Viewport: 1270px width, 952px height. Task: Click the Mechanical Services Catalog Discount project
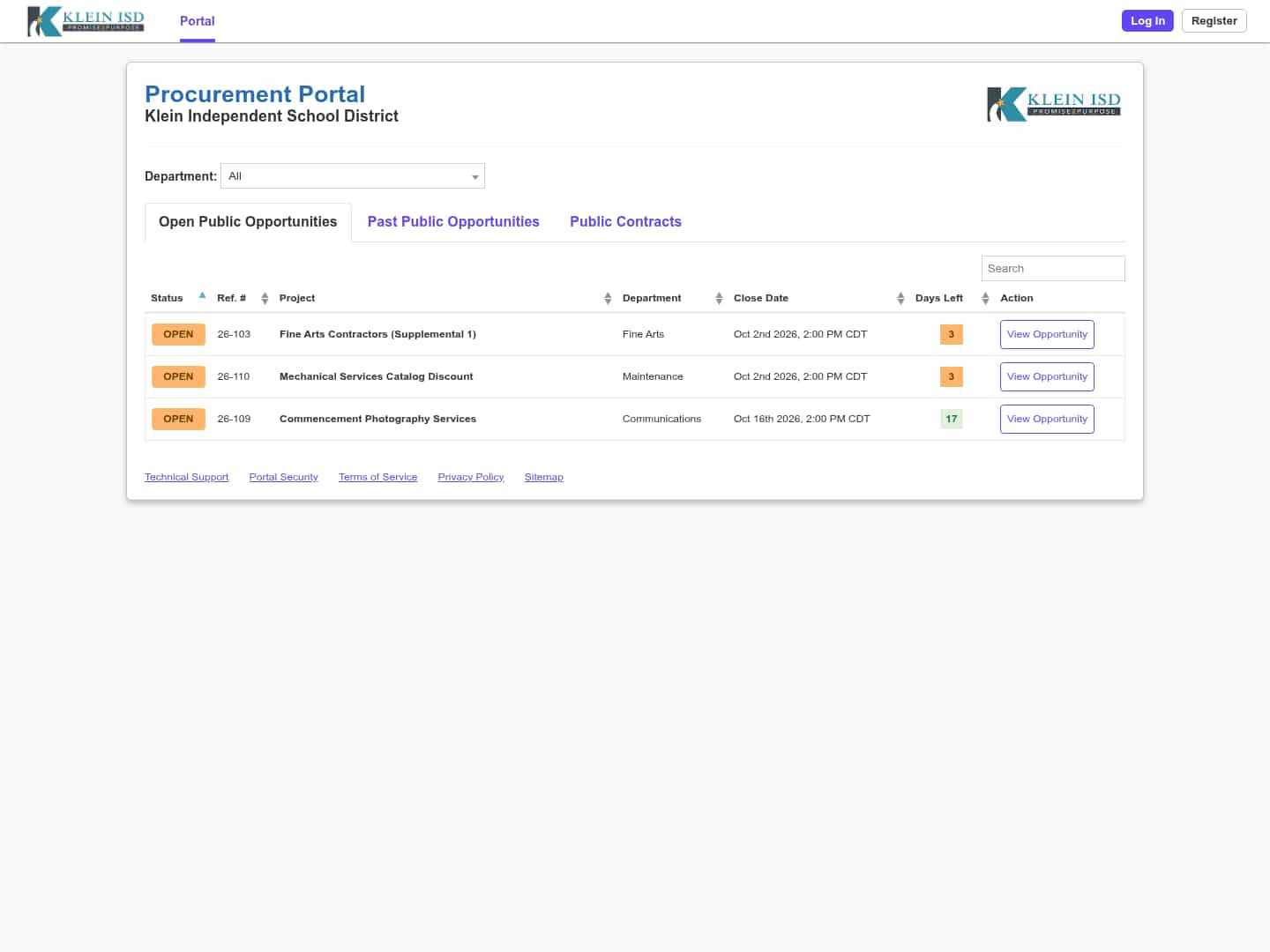(x=376, y=377)
